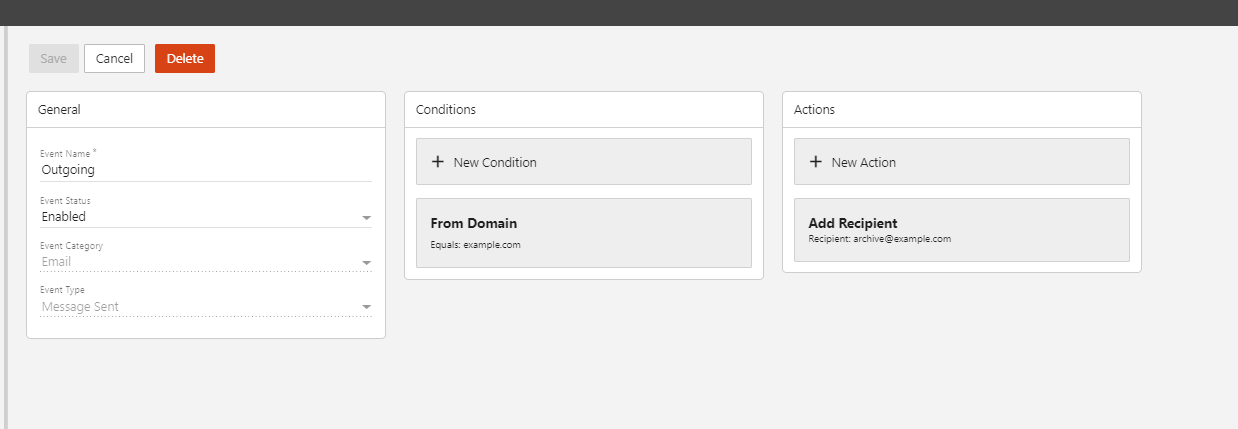
Task: Open the From Domain condition card
Action: click(583, 232)
